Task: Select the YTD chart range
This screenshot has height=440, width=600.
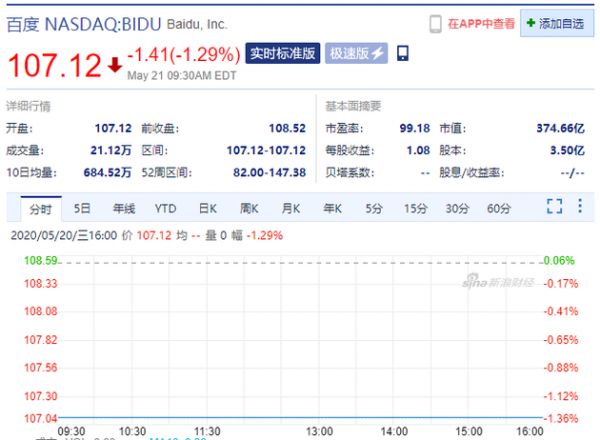Action: tap(165, 208)
